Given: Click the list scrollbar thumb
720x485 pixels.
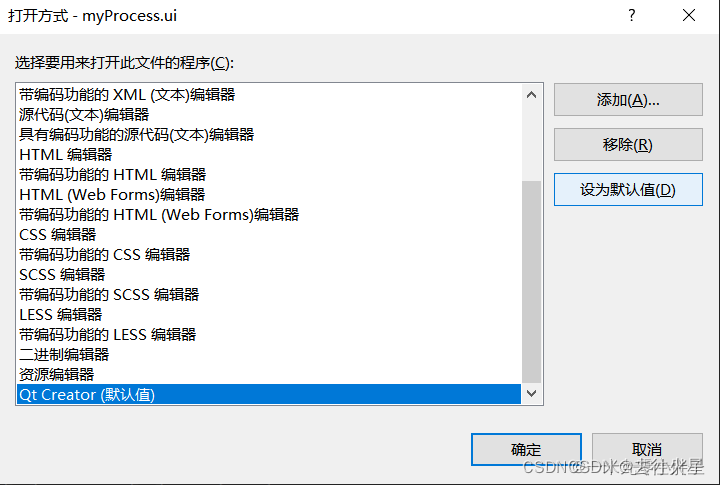Looking at the screenshot, I should tap(532, 282).
